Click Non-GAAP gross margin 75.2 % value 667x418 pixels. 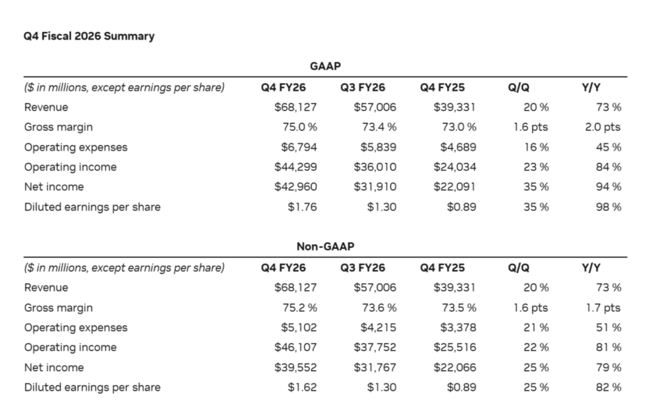[285, 307]
